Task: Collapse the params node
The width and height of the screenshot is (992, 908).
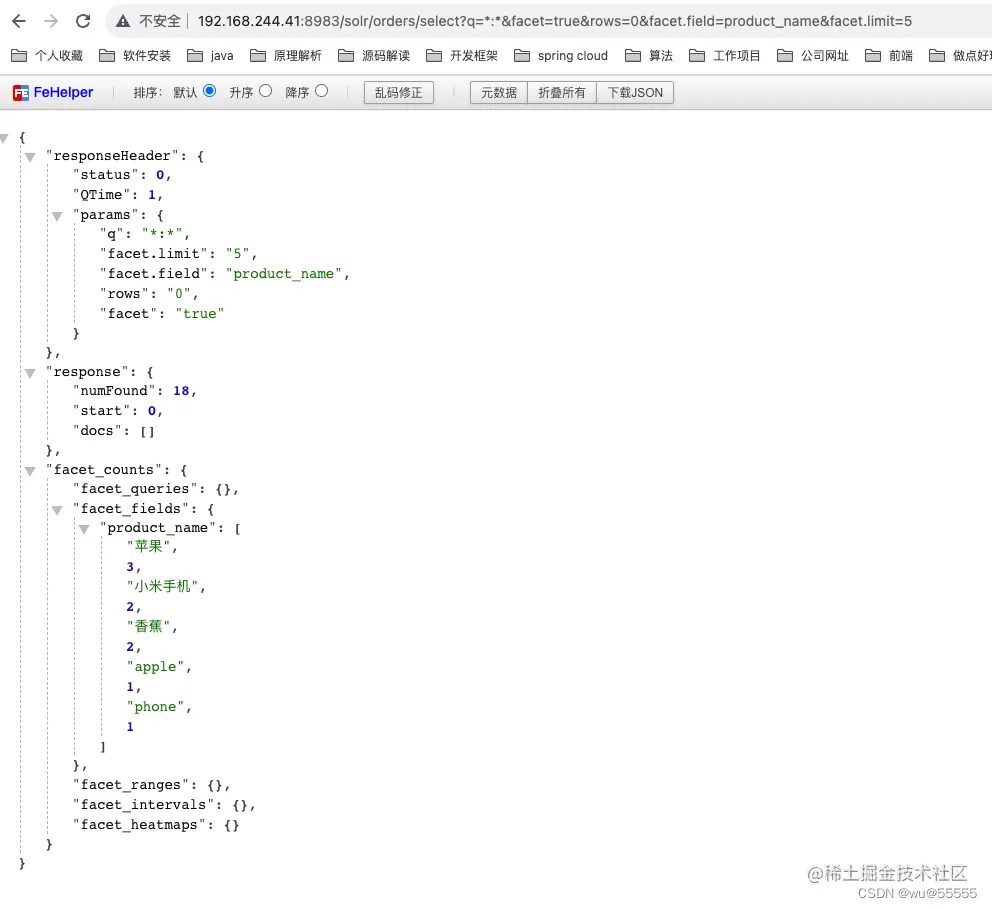Action: (57, 216)
